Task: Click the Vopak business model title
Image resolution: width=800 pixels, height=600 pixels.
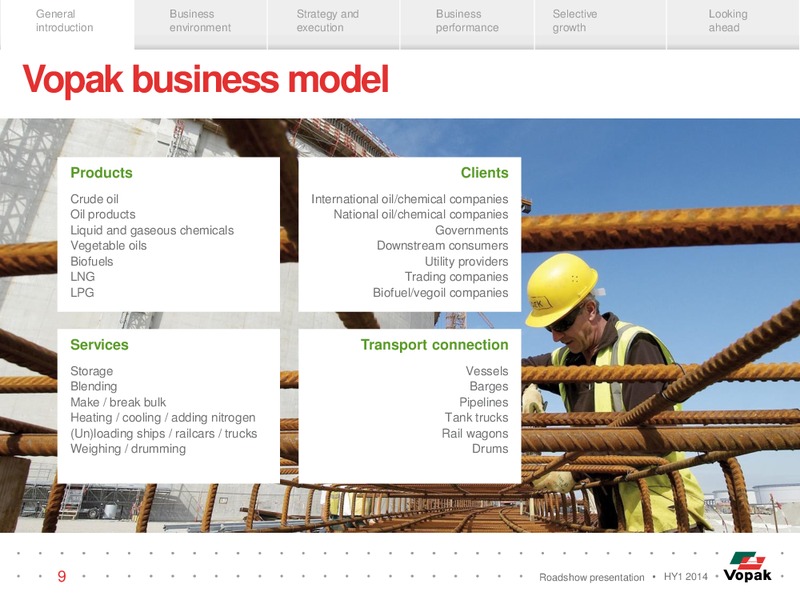Action: (x=206, y=79)
